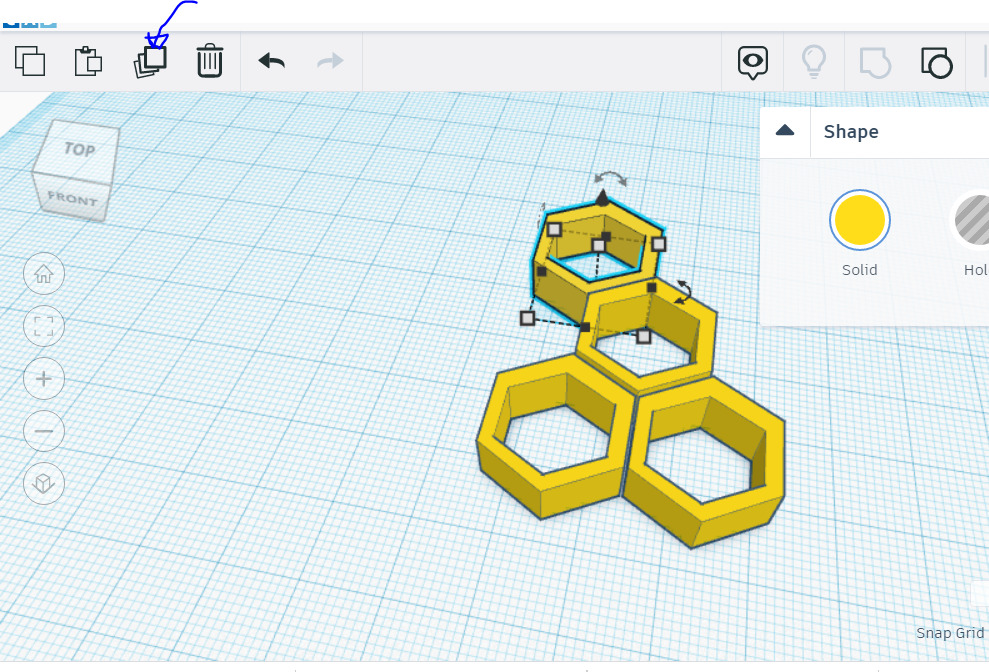This screenshot has height=672, width=989.
Task: Click the Shape panel title
Action: tap(851, 131)
